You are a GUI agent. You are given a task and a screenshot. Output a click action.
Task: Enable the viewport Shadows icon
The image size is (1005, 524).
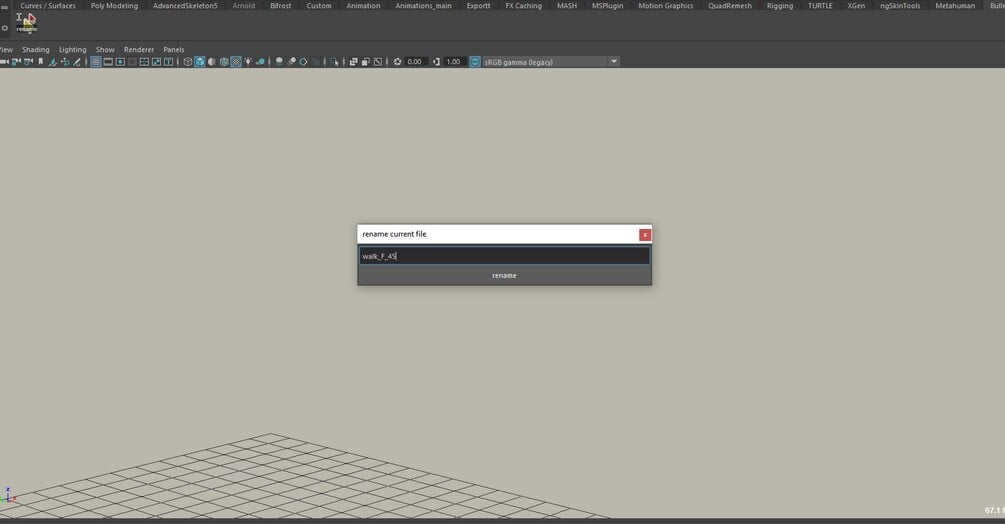pos(260,61)
